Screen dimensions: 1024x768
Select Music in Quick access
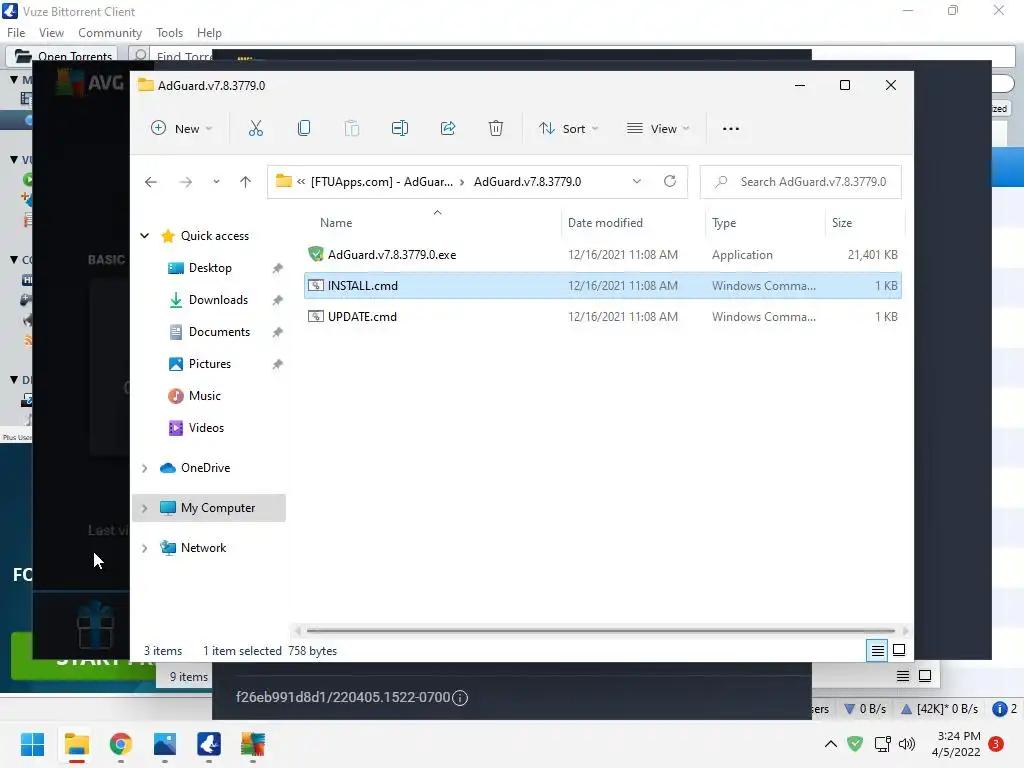[x=204, y=396]
